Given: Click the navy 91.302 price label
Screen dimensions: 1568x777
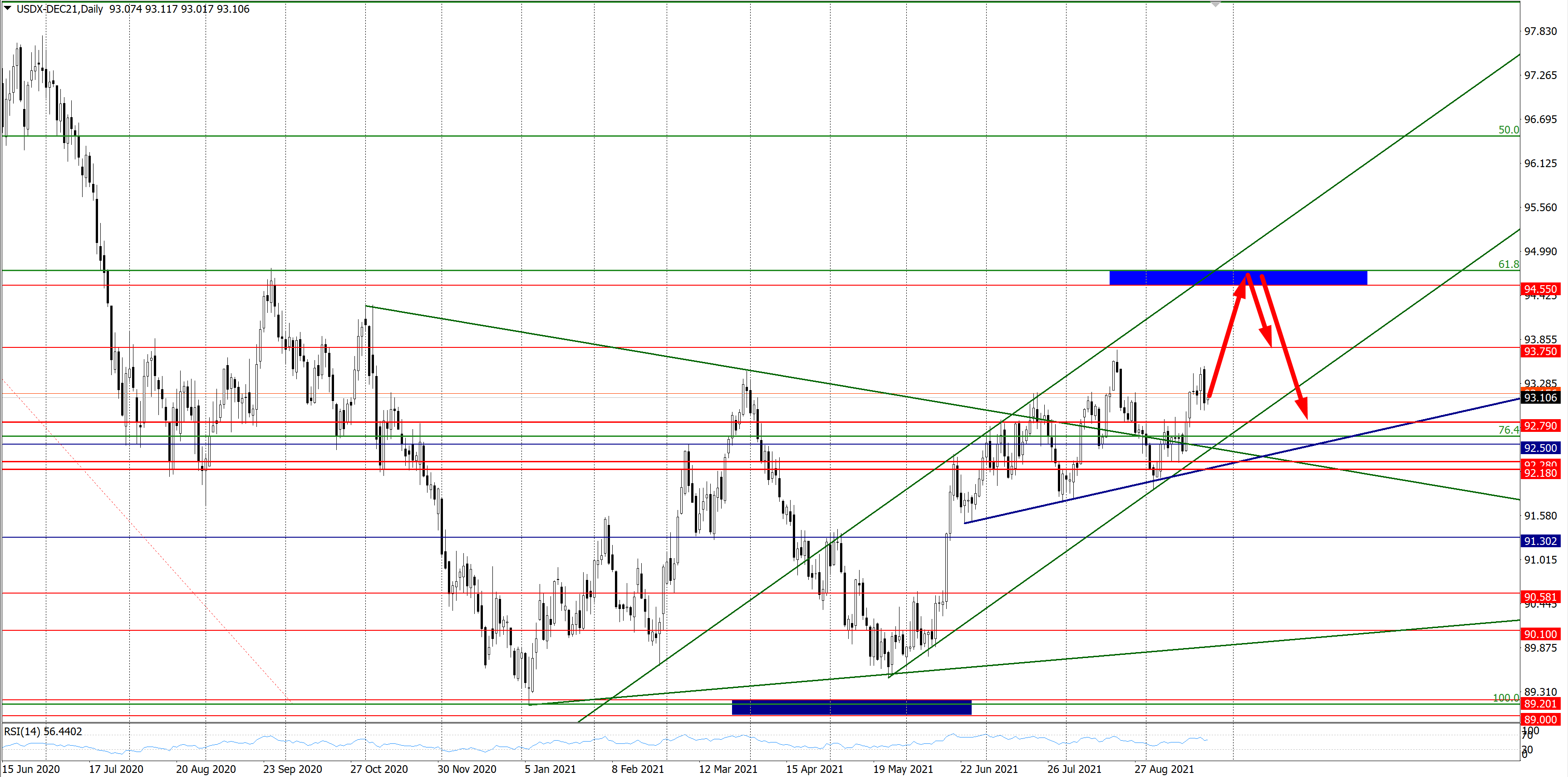Looking at the screenshot, I should click(x=1540, y=541).
